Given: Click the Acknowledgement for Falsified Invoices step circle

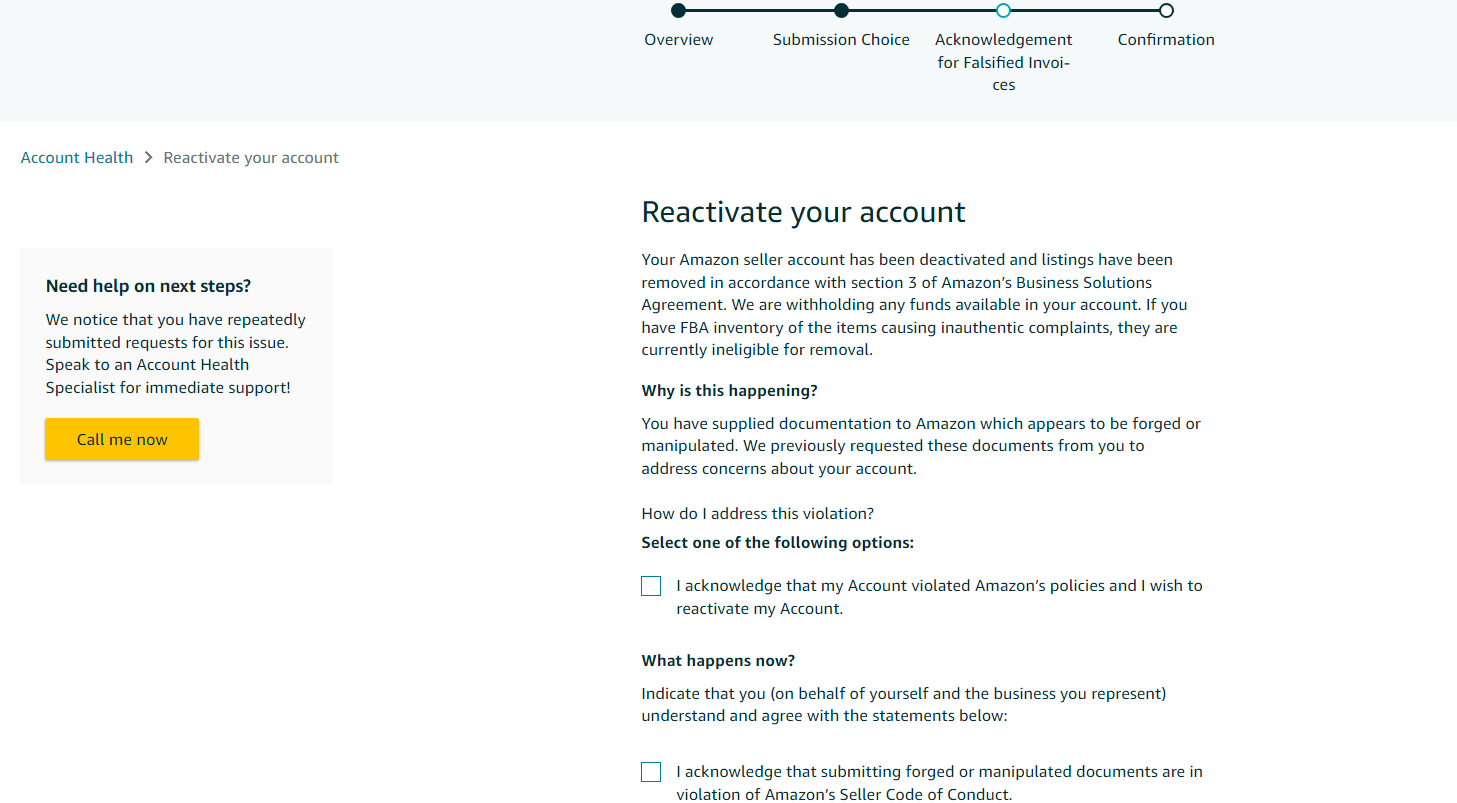Looking at the screenshot, I should coord(1003,11).
